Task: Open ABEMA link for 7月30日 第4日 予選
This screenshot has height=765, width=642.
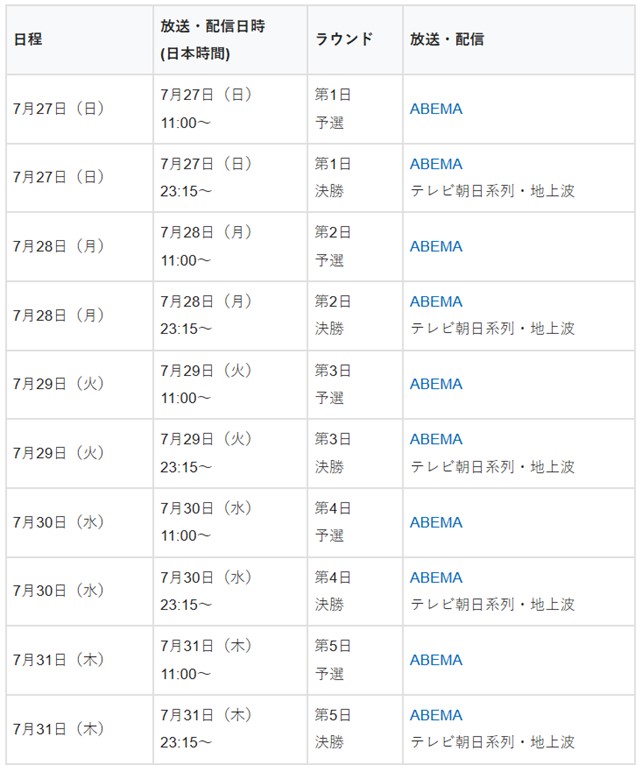Action: coord(436,523)
